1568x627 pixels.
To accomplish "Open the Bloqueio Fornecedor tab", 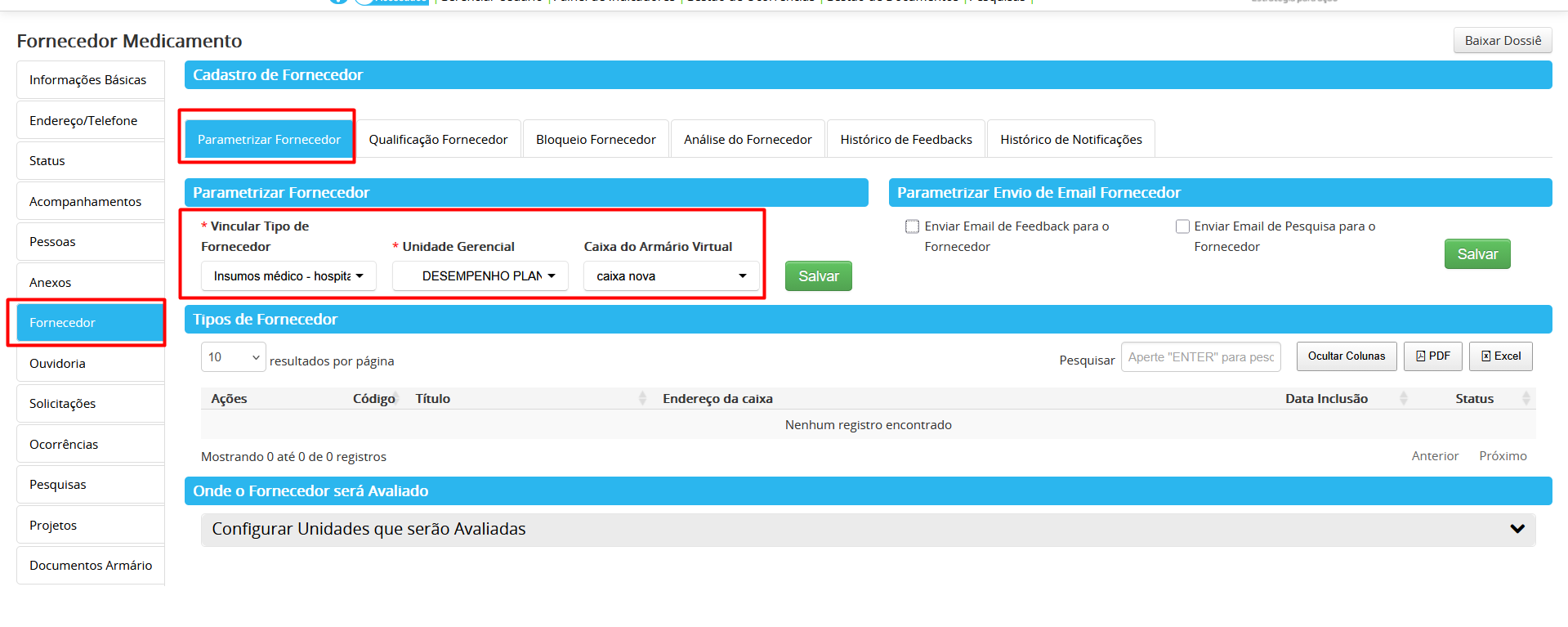I will click(x=596, y=140).
